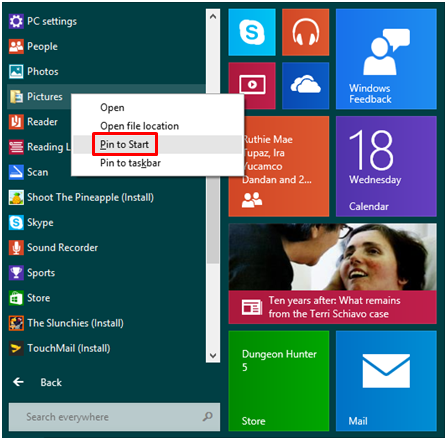
Task: Click scrollbar down arrow in app list
Action: click(x=213, y=356)
